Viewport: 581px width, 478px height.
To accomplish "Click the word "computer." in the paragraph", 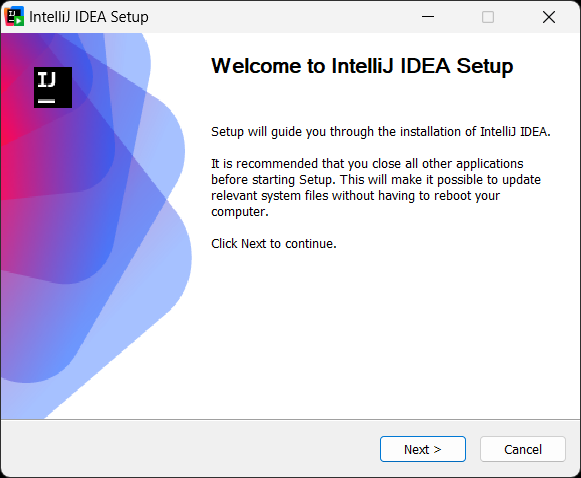I will (x=240, y=212).
